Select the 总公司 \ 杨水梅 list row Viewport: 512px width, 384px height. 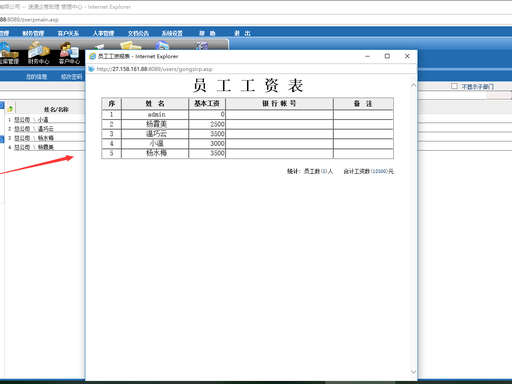(x=45, y=138)
